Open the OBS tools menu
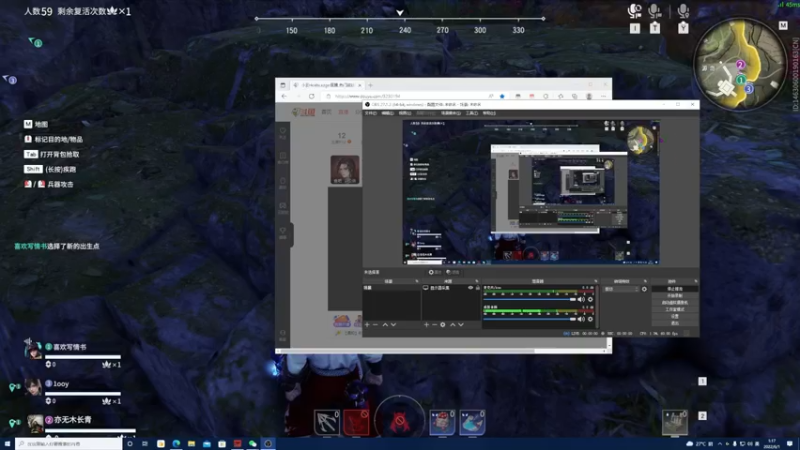This screenshot has width=800, height=450. (x=471, y=113)
